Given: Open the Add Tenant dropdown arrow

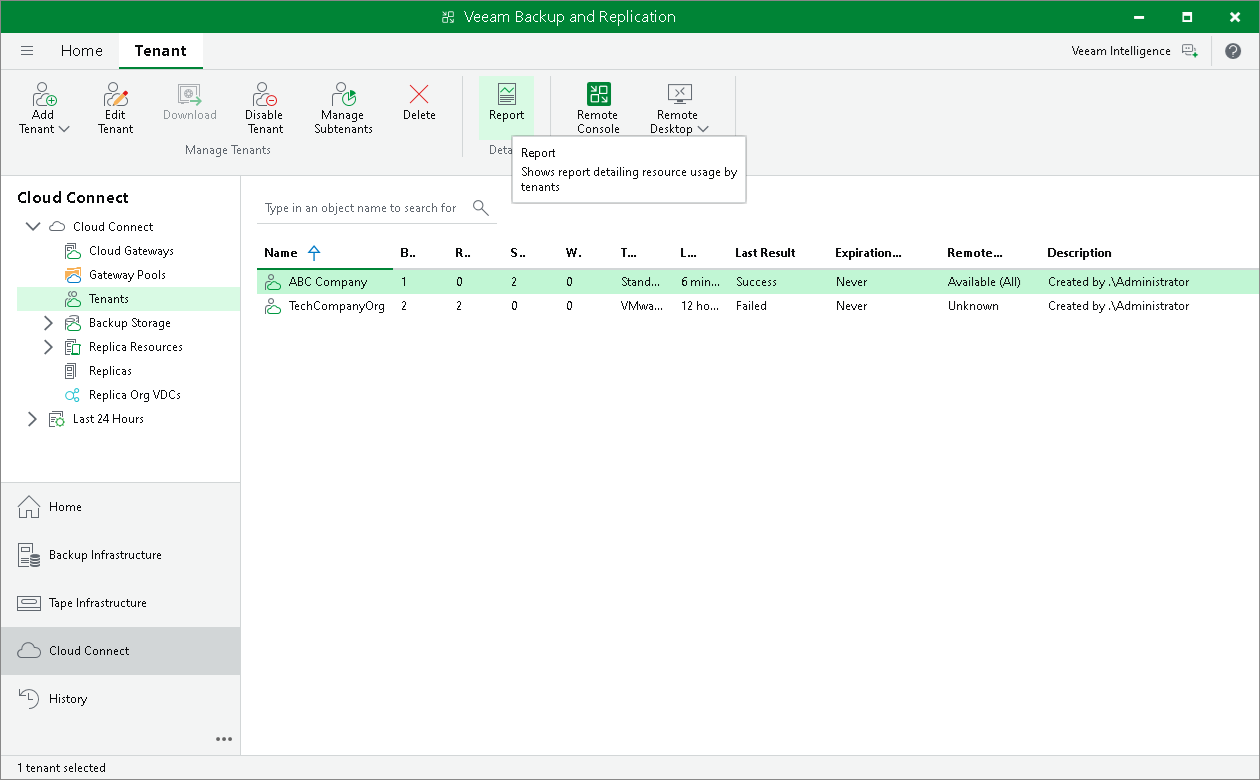Looking at the screenshot, I should [x=64, y=129].
